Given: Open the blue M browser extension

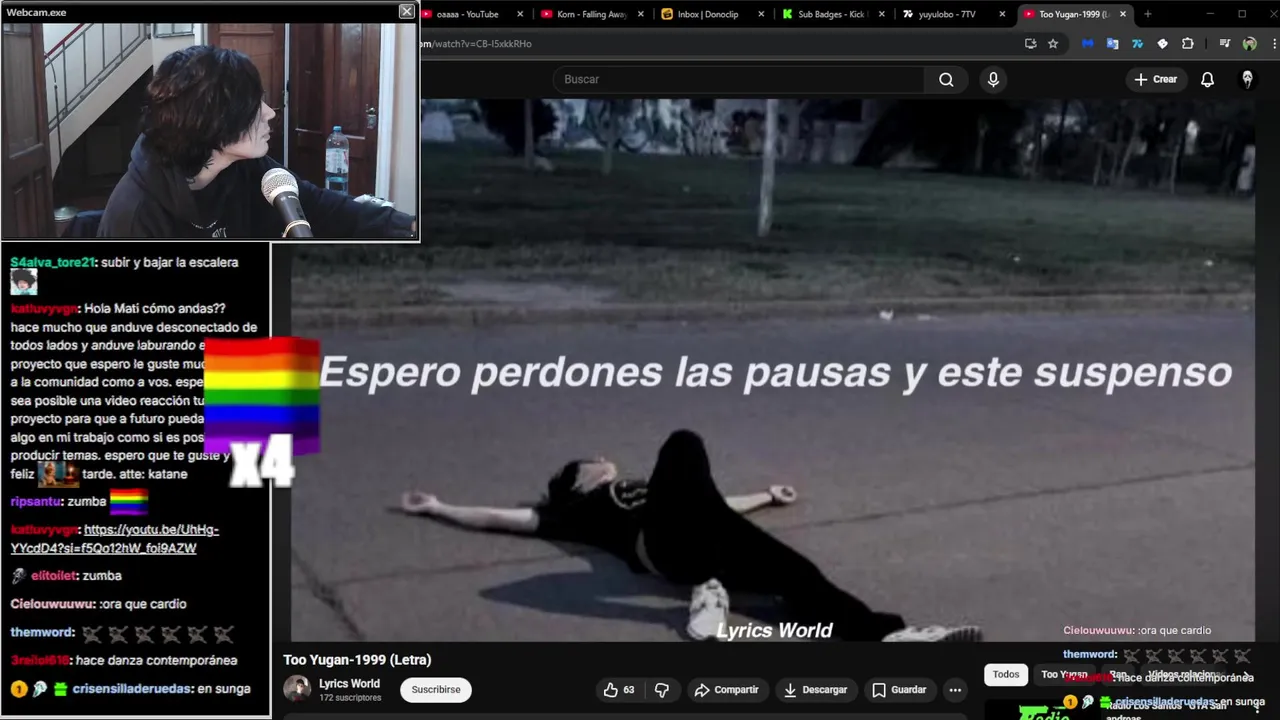Looking at the screenshot, I should pyautogui.click(x=1087, y=44).
